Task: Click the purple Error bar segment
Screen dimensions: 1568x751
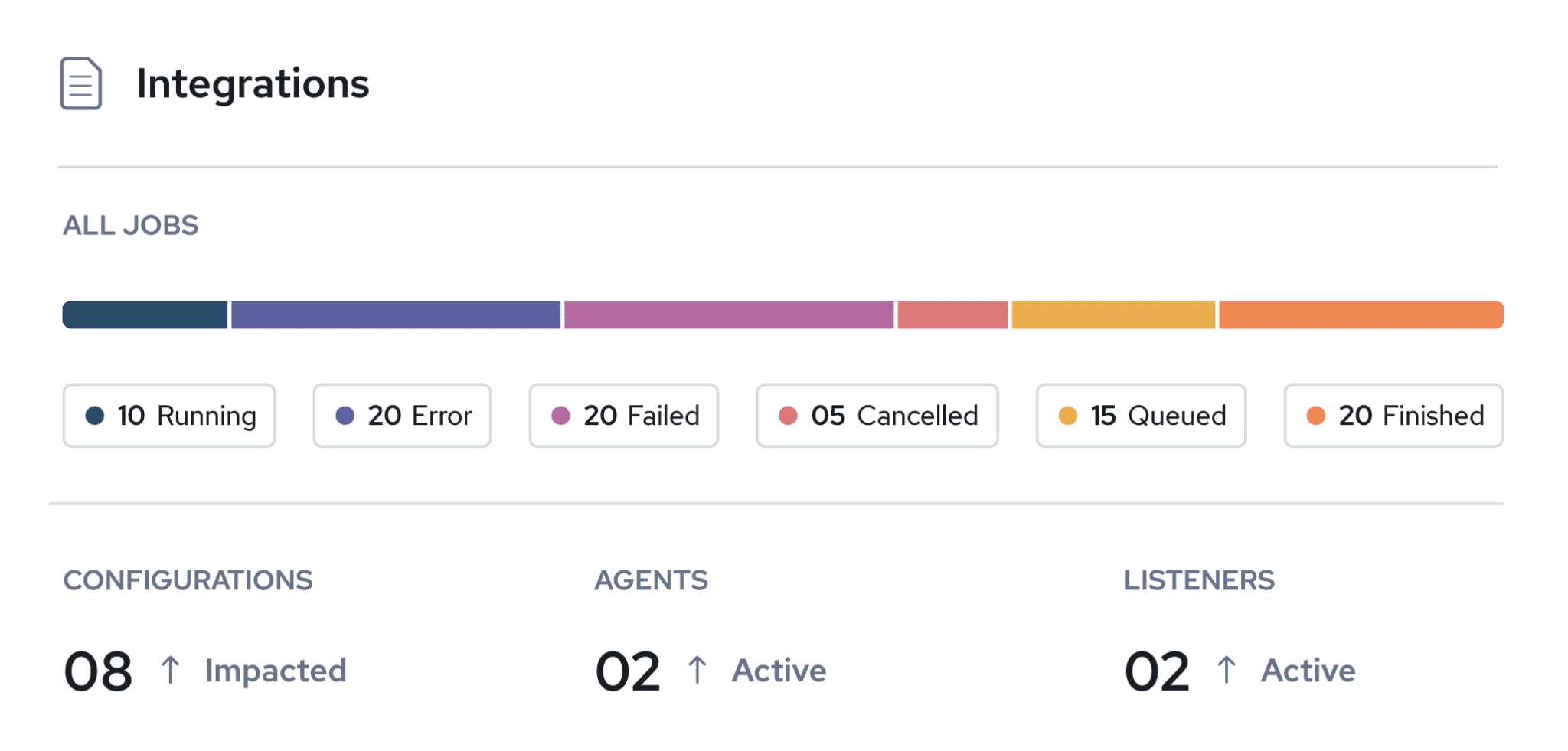Action: (x=396, y=315)
